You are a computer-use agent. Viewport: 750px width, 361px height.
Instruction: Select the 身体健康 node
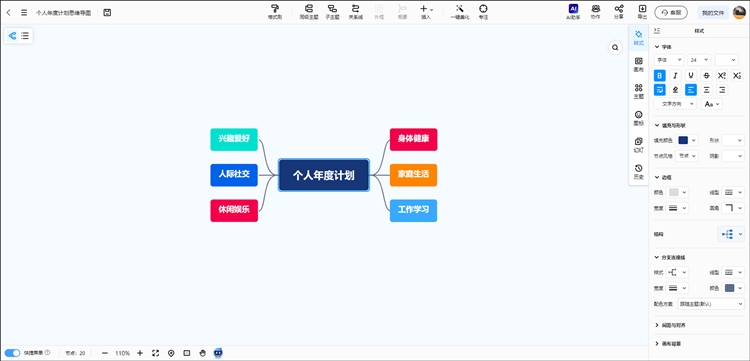[413, 139]
